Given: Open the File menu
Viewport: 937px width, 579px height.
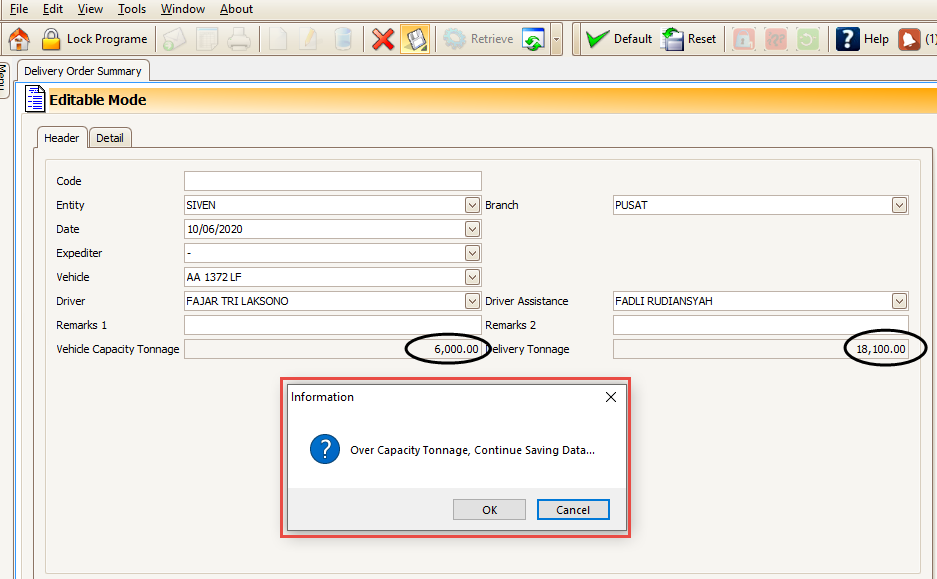Looking at the screenshot, I should (x=19, y=9).
